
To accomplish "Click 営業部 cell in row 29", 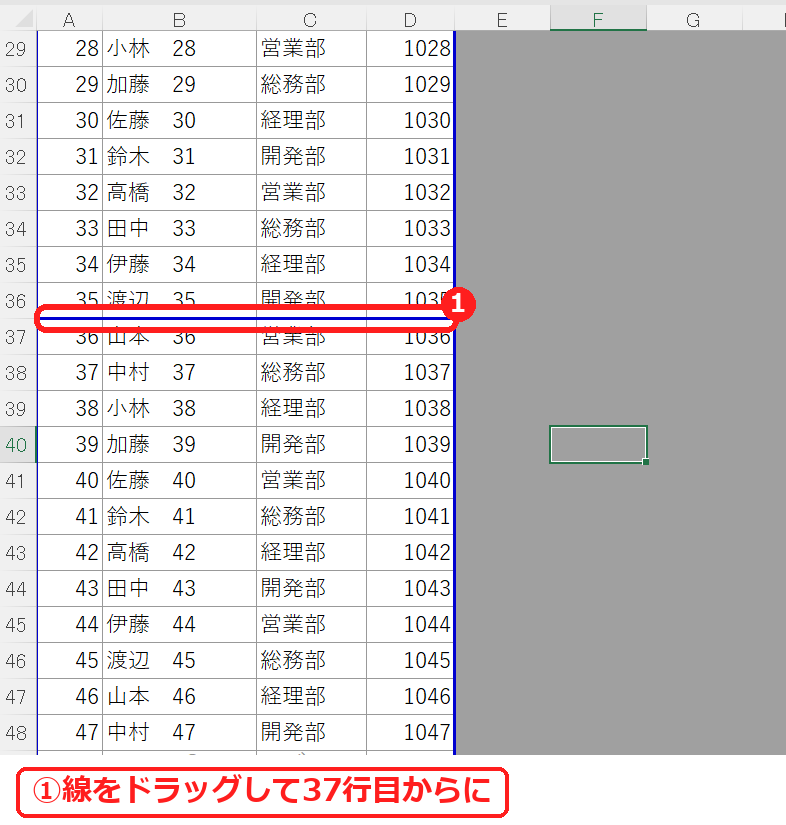I will [x=311, y=49].
